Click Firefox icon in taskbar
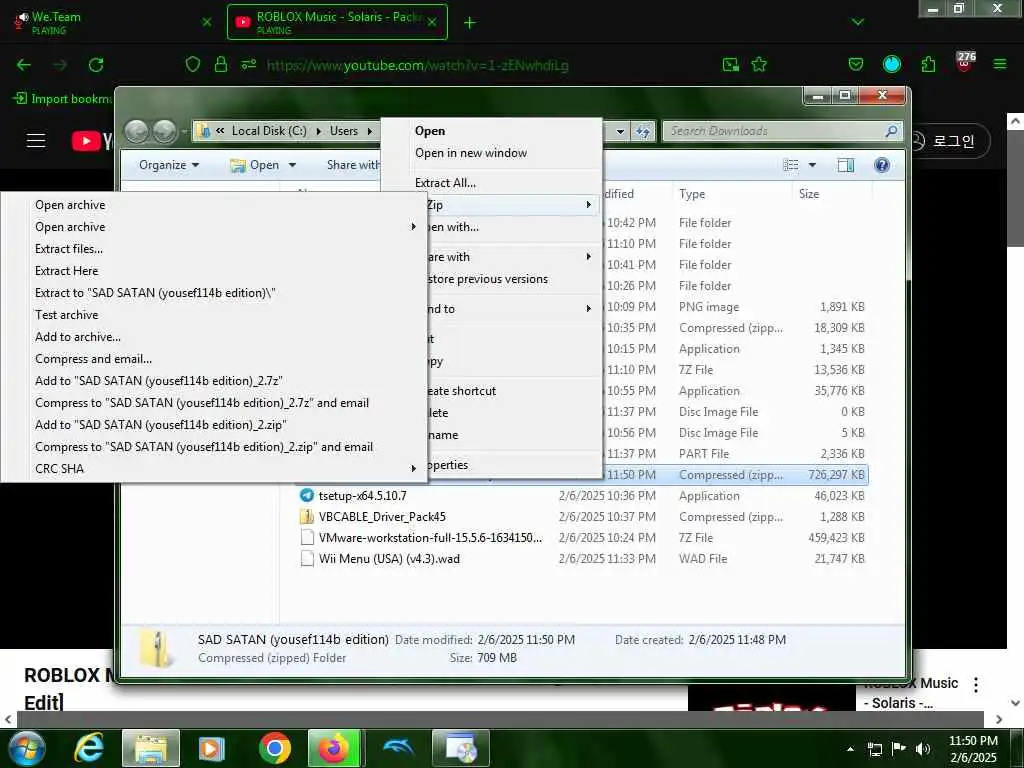1024x768 pixels. pyautogui.click(x=334, y=748)
